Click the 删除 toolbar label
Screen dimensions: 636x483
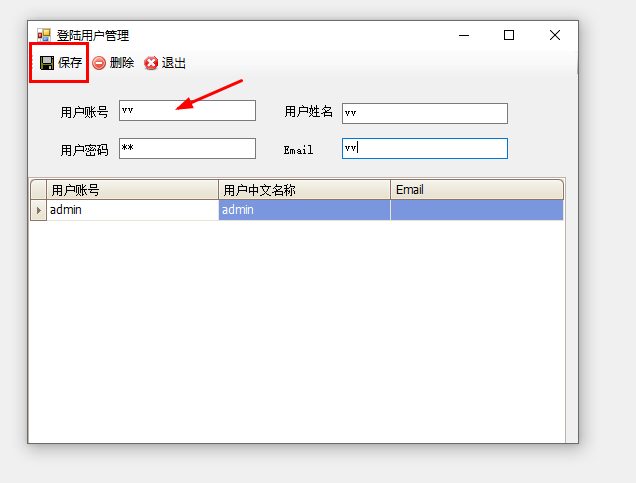pos(122,63)
